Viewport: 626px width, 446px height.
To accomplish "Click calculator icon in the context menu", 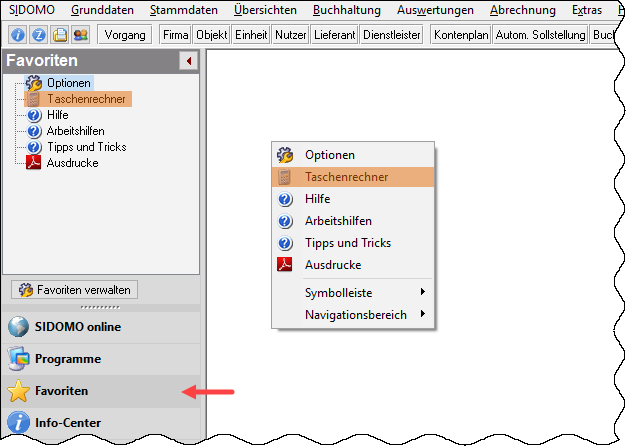I will click(x=285, y=177).
